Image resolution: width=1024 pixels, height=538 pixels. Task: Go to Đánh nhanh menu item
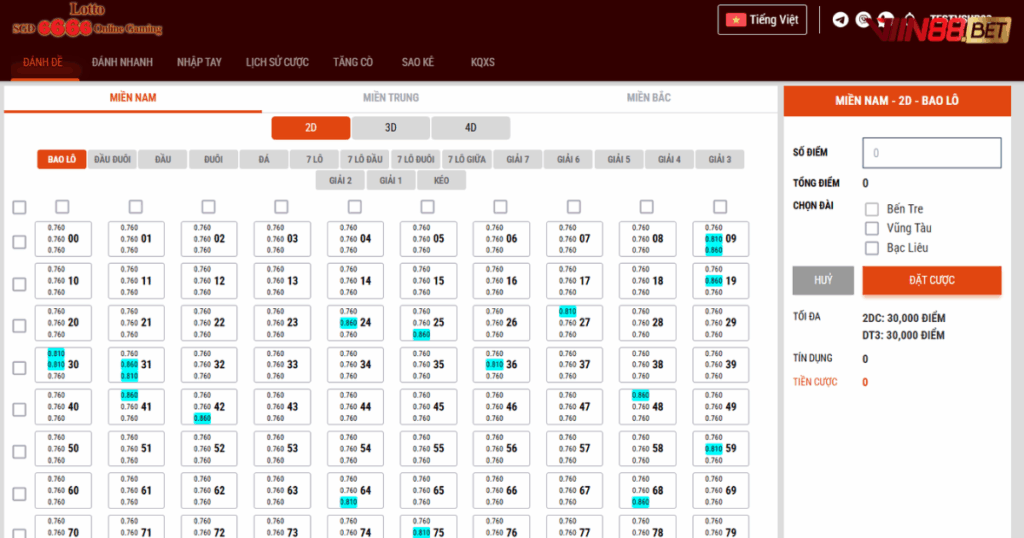click(122, 62)
